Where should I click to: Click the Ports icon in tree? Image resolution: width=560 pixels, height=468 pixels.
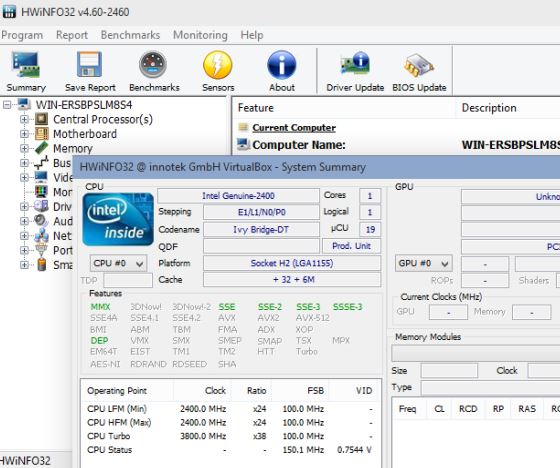pyautogui.click(x=41, y=250)
